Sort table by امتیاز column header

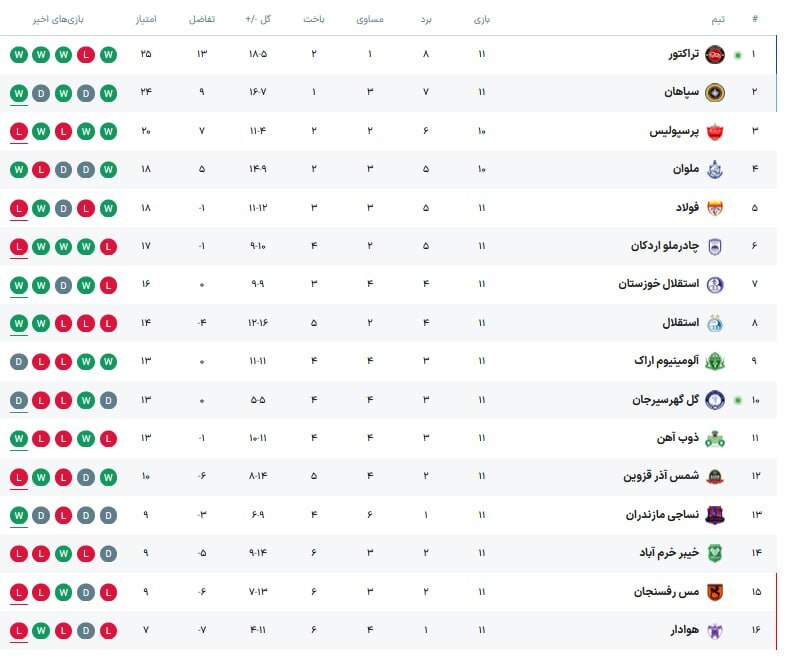146,19
